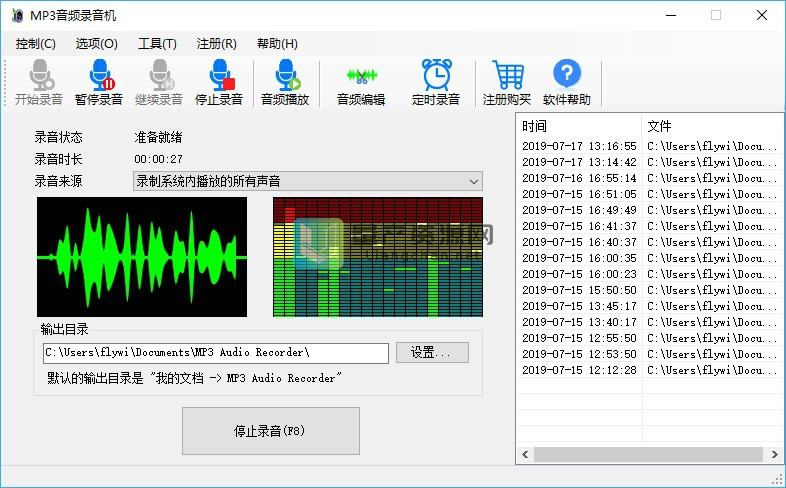Open the 选项(O) menu

(x=97, y=44)
